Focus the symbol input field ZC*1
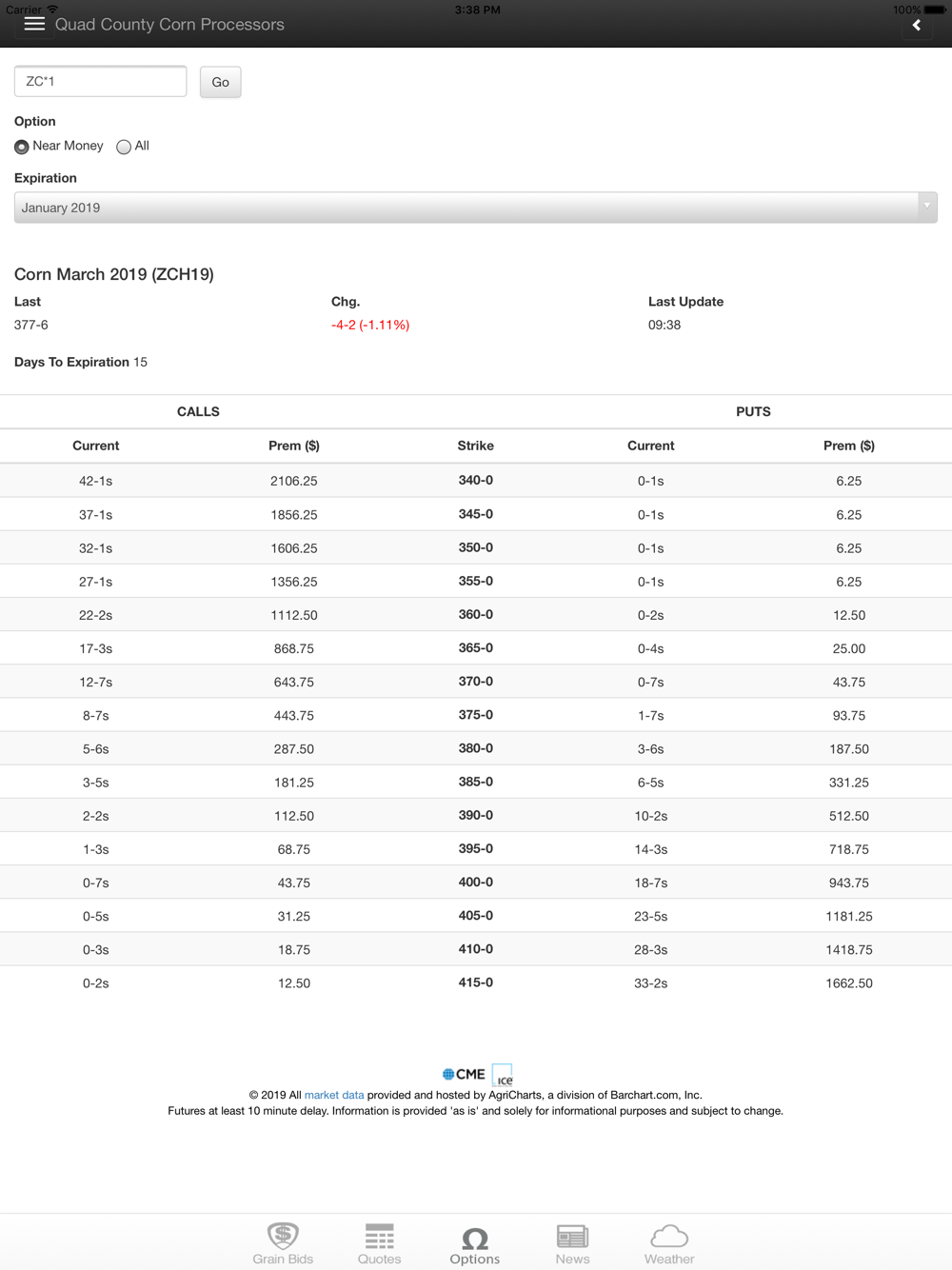Image resolution: width=952 pixels, height=1270 pixels. [101, 81]
